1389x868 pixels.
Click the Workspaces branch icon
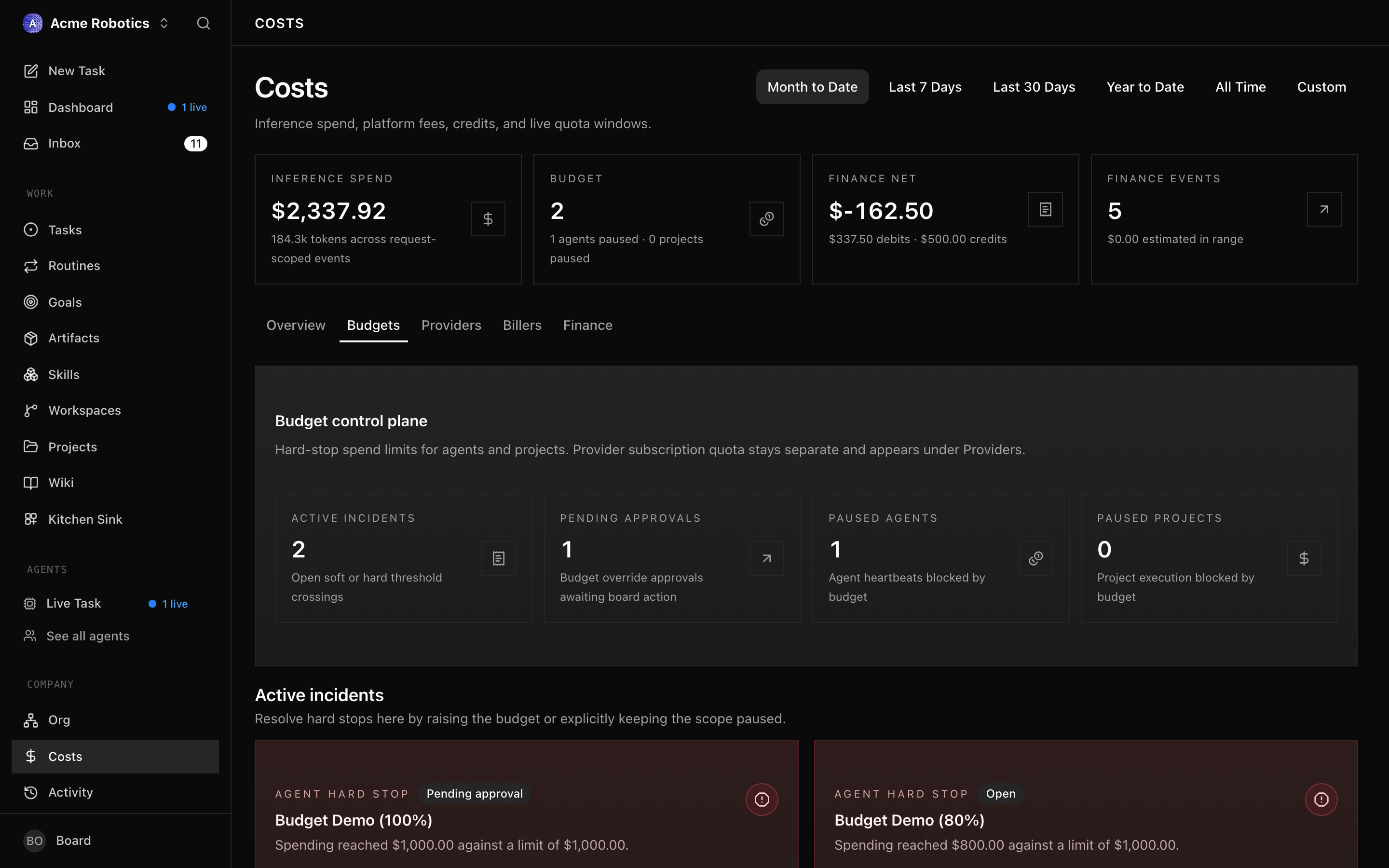(x=31, y=410)
